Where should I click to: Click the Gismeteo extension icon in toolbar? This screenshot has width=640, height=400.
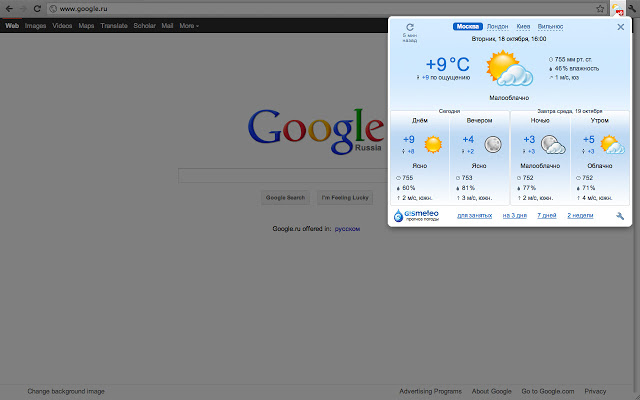(x=618, y=9)
